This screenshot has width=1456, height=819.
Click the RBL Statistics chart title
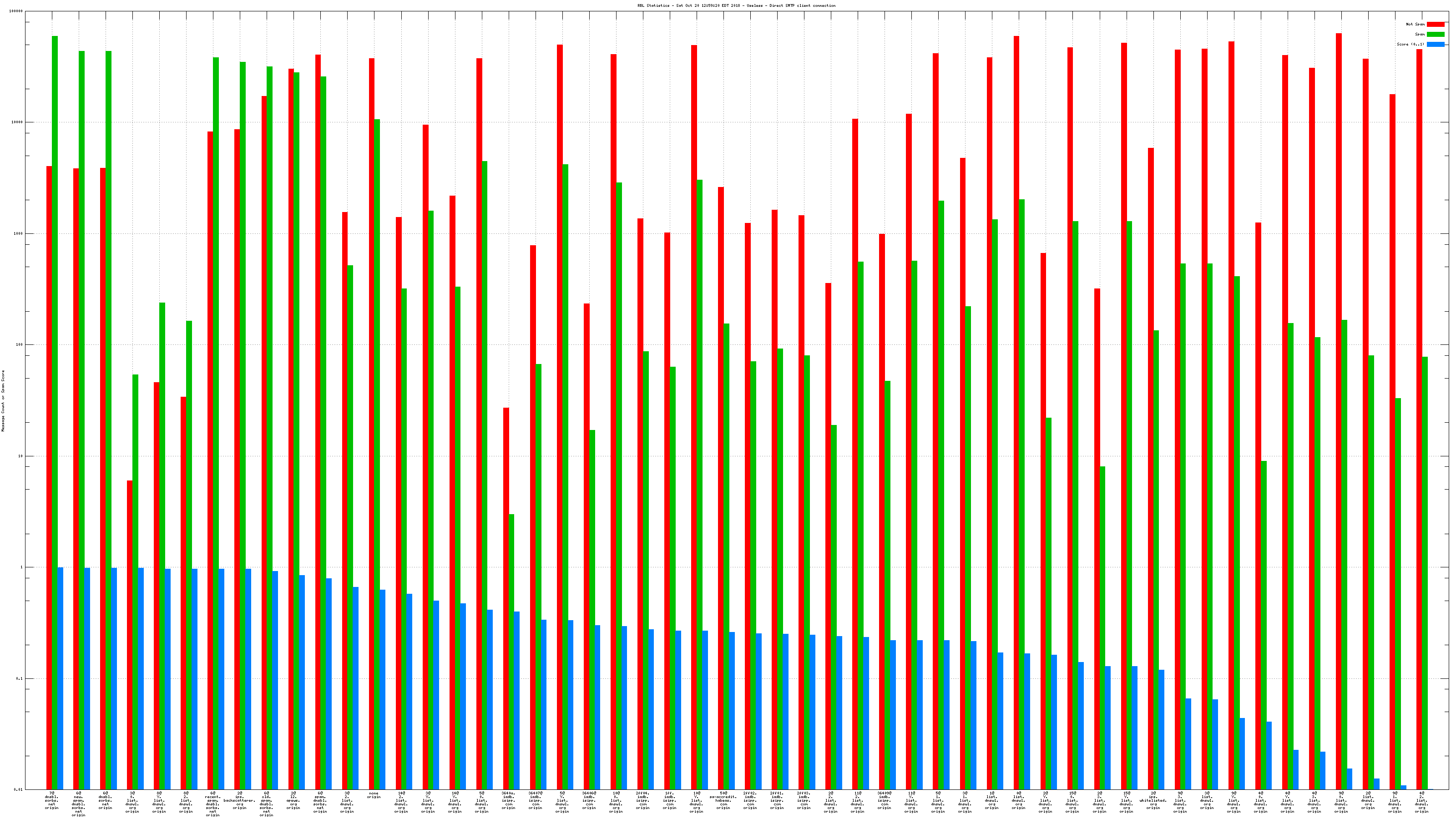736,5
